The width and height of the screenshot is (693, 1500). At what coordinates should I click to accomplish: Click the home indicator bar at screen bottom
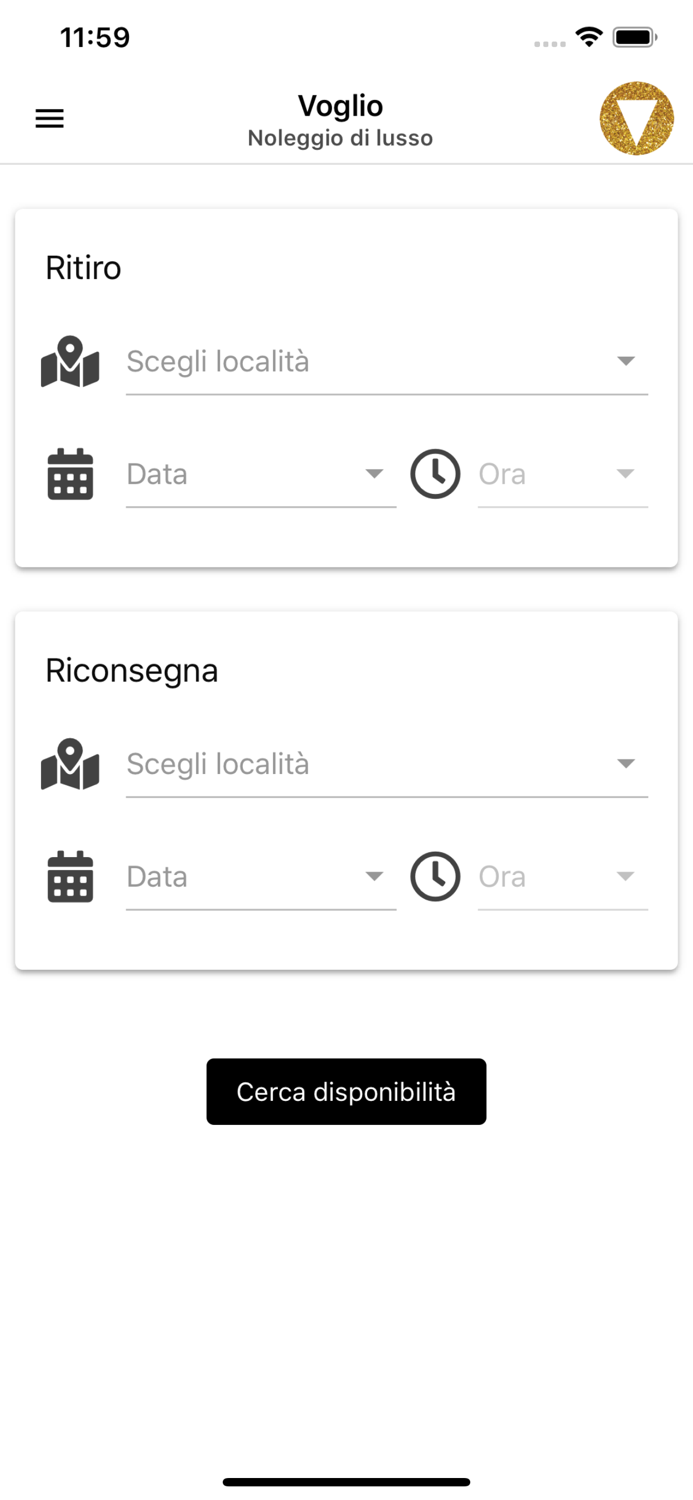[346, 1482]
